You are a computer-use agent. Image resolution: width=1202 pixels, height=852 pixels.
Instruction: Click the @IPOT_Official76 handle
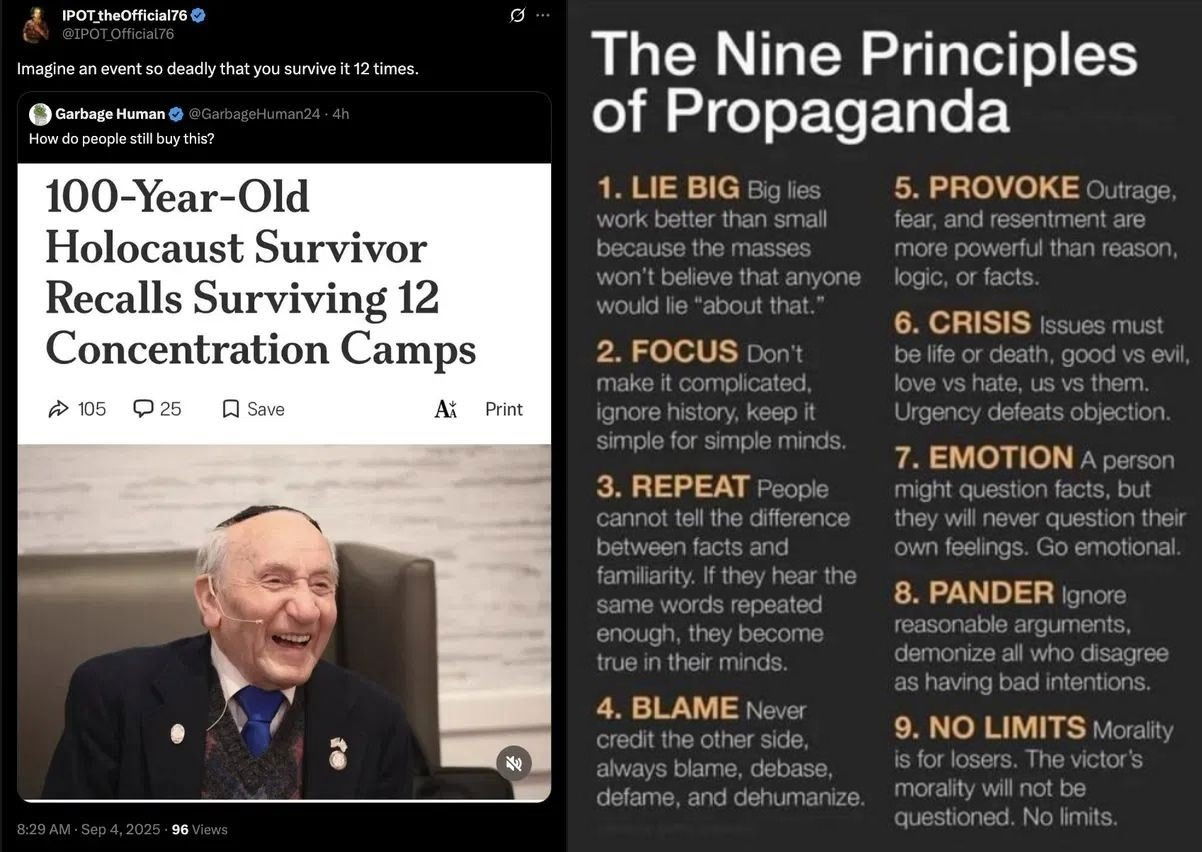coord(118,34)
